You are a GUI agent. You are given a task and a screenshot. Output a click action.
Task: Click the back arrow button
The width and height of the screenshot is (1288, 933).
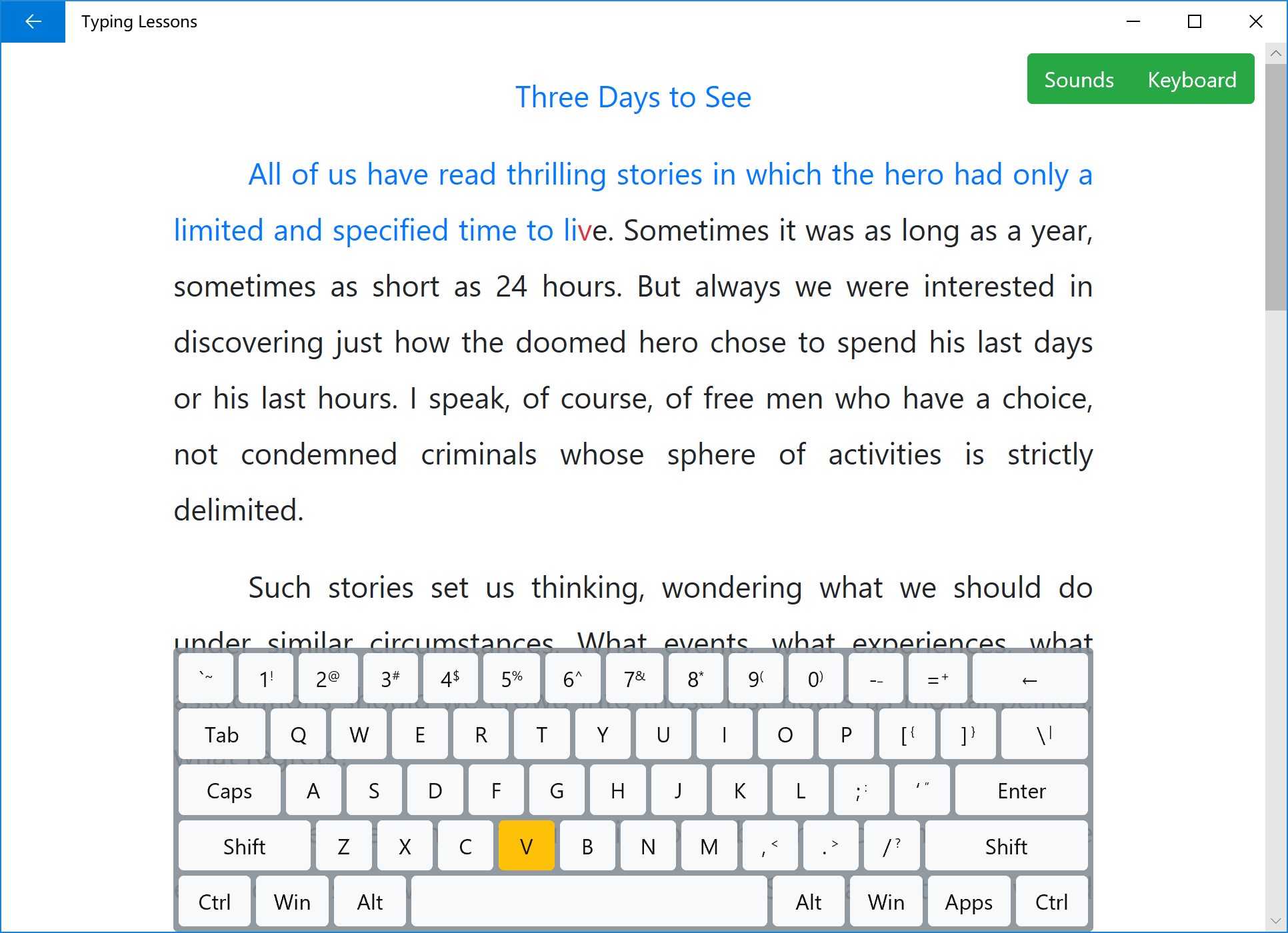(33, 21)
